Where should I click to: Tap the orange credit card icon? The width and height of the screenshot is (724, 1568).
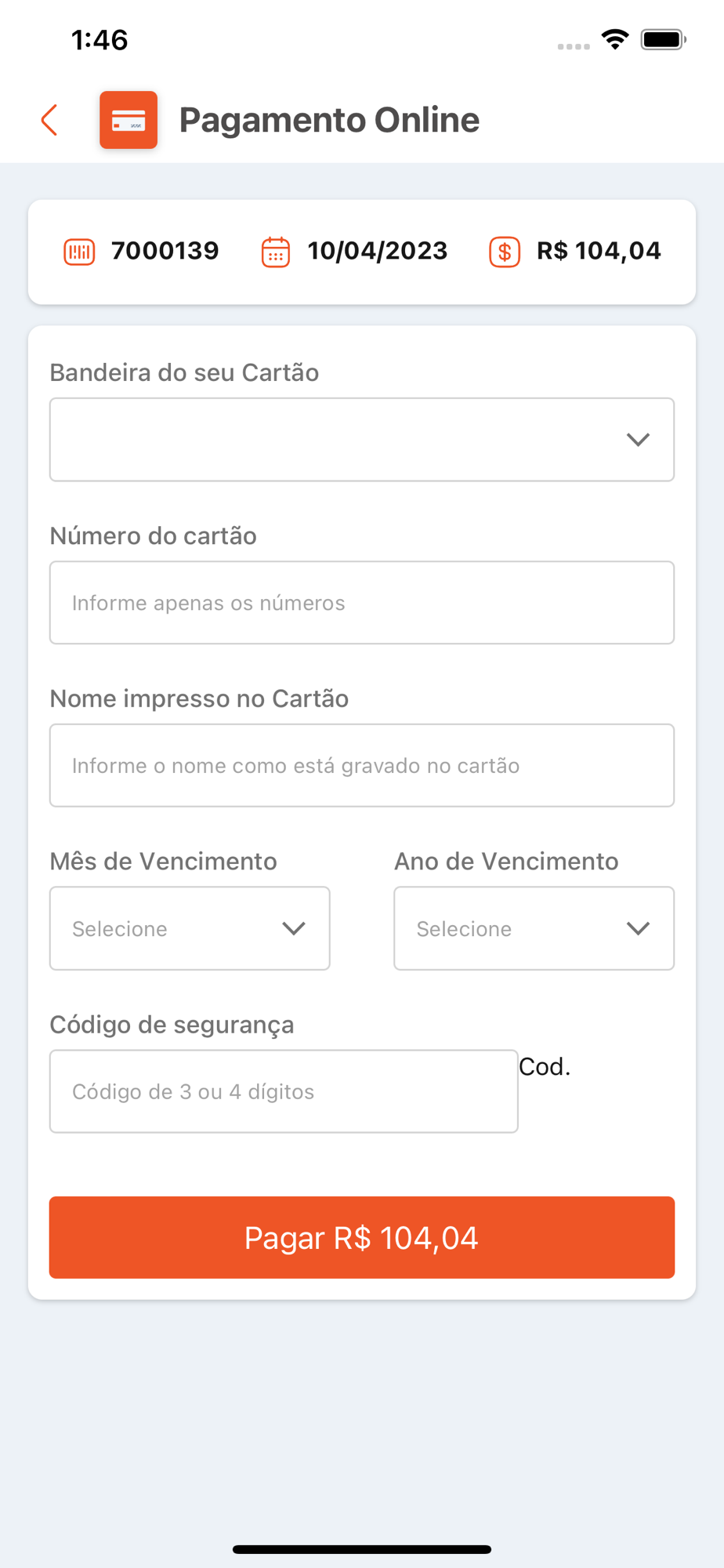point(129,120)
